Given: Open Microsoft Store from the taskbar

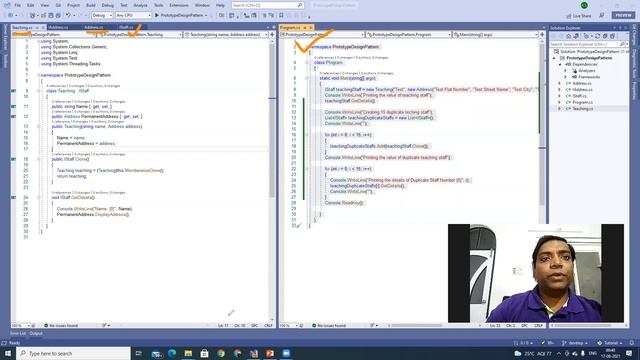Looking at the screenshot, I should coord(204,353).
